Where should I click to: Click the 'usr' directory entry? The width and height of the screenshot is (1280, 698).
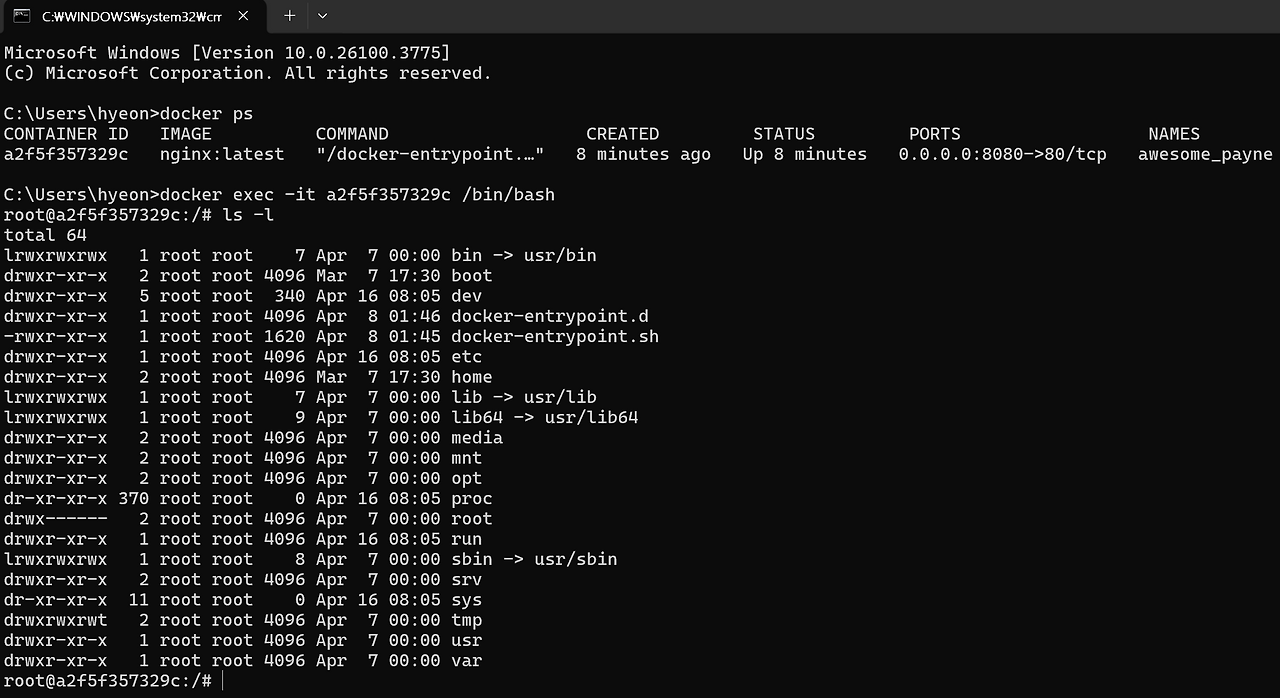(467, 640)
